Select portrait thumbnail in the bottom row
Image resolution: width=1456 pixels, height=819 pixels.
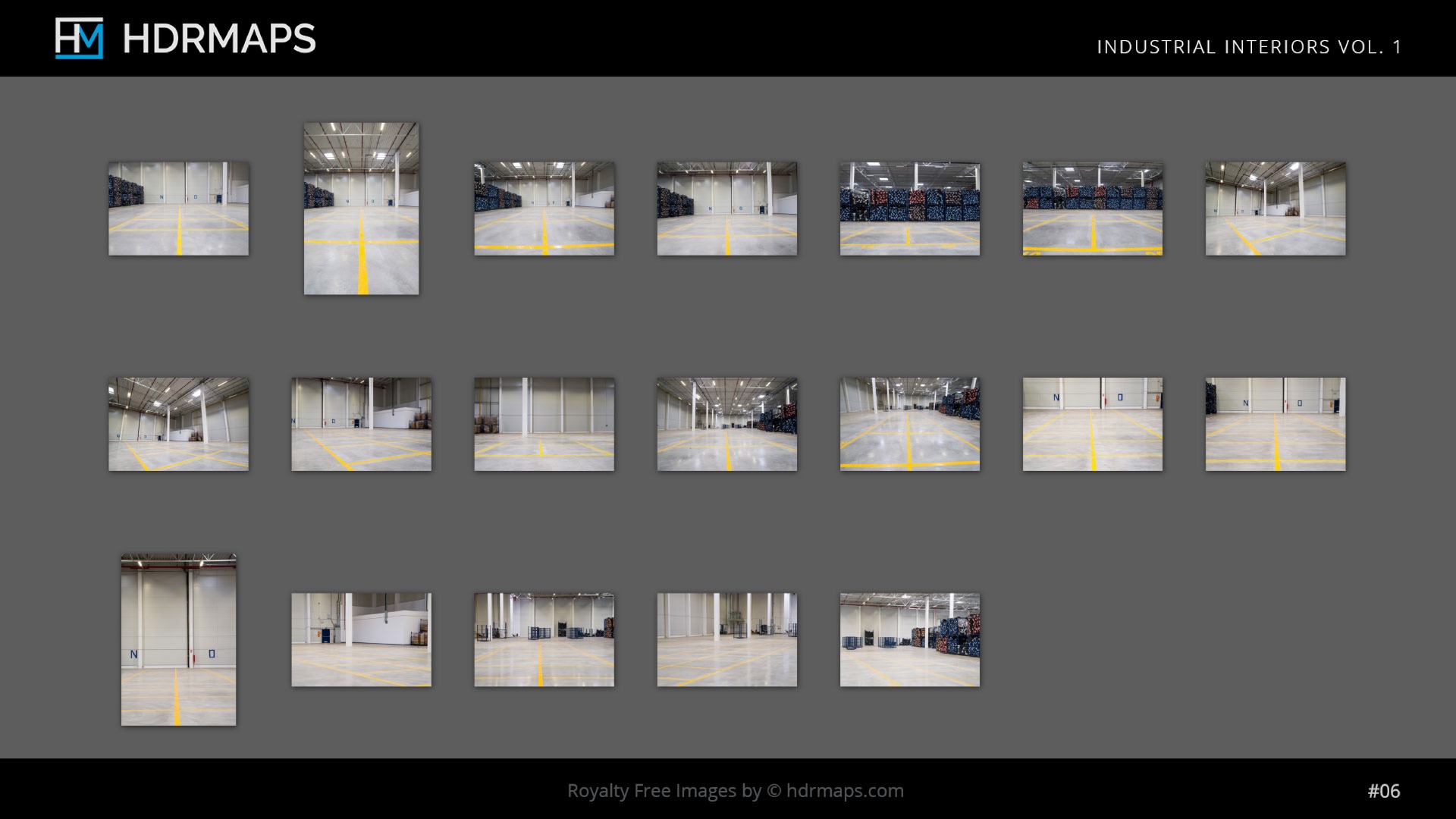(178, 639)
